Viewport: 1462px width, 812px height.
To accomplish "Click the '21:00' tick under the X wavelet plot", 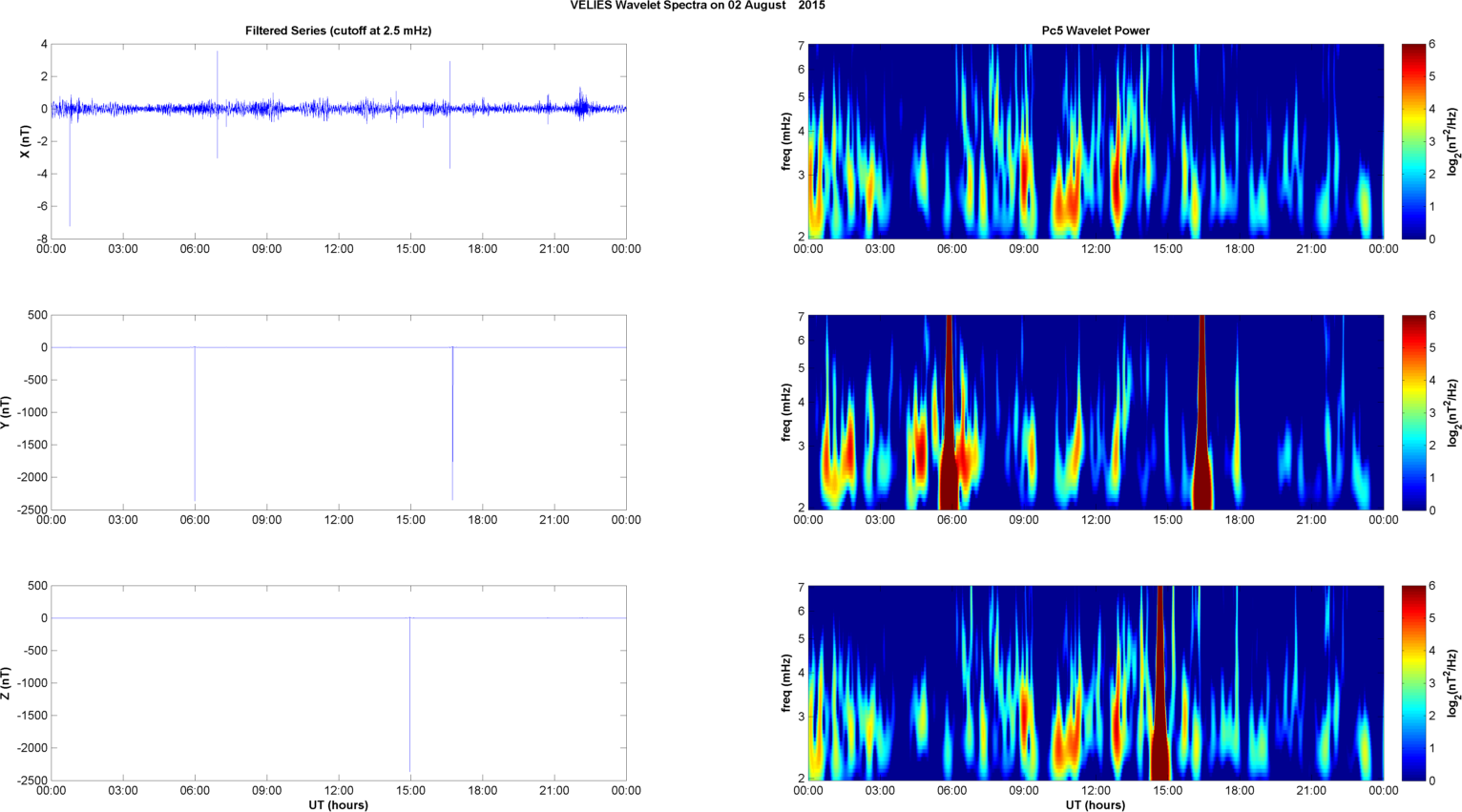I will pos(1311,249).
